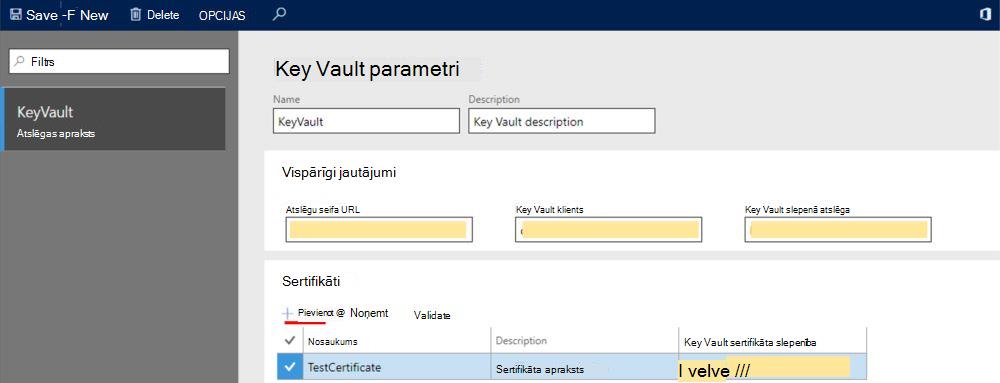Edit the Key Vault description field

point(562,120)
